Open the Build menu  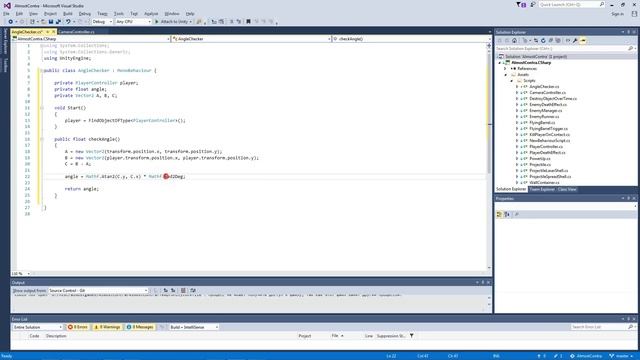click(67, 13)
